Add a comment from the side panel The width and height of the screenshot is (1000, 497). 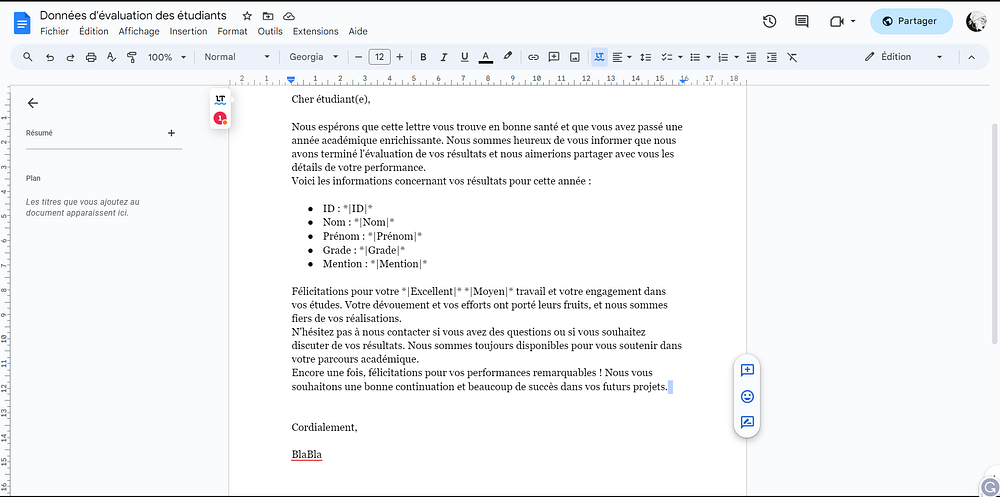coord(747,370)
